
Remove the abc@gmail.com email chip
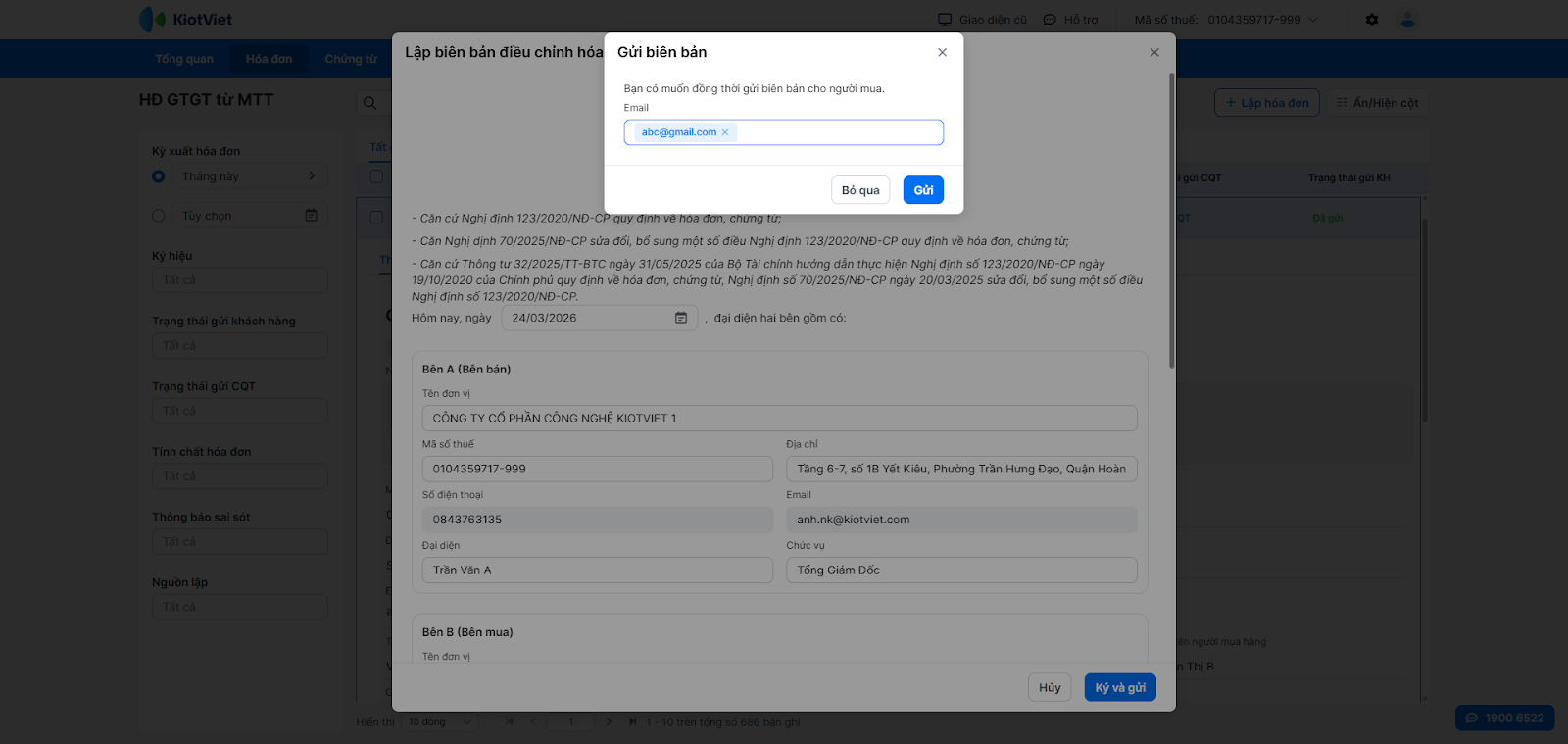[x=725, y=133]
